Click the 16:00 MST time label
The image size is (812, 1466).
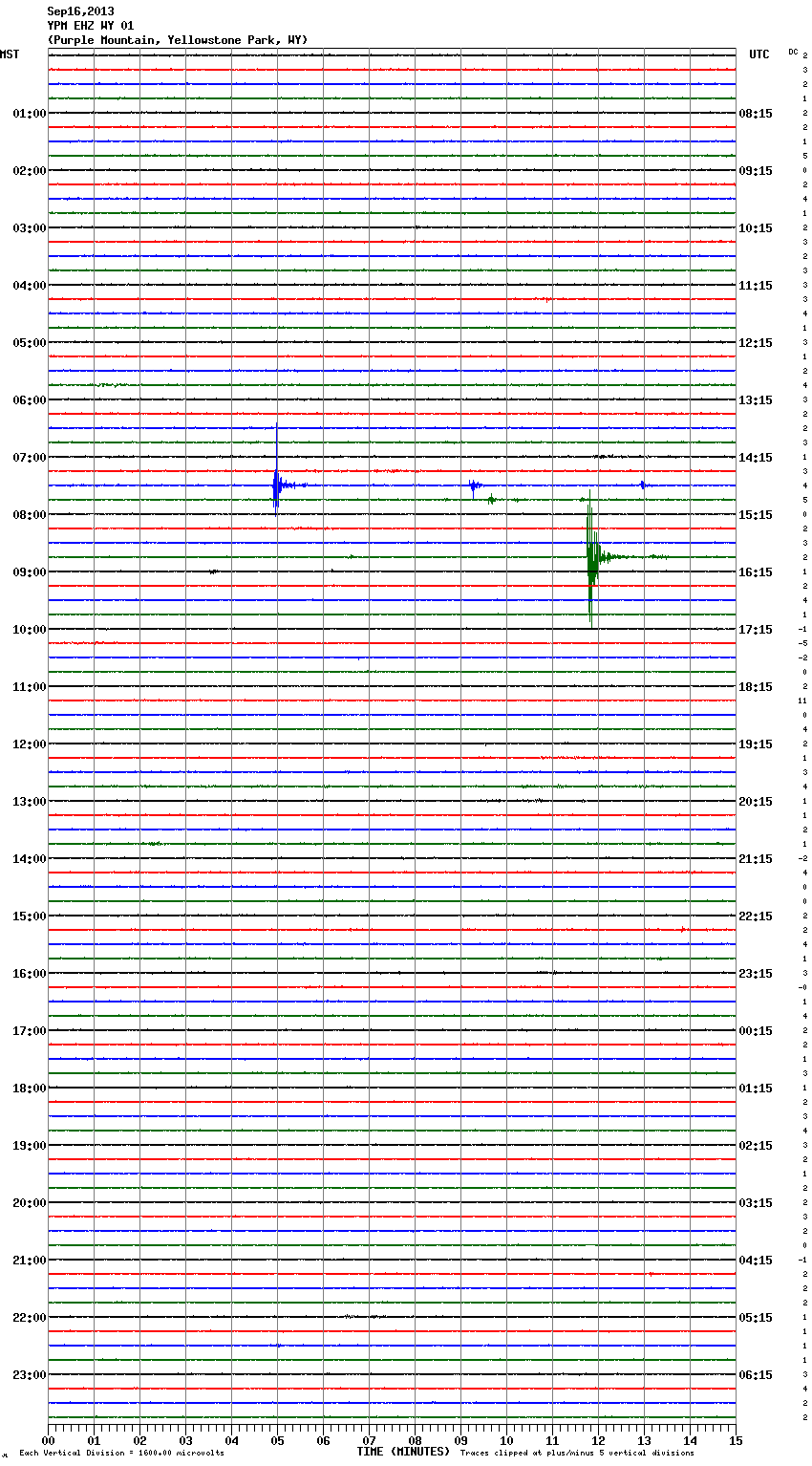[x=30, y=974]
